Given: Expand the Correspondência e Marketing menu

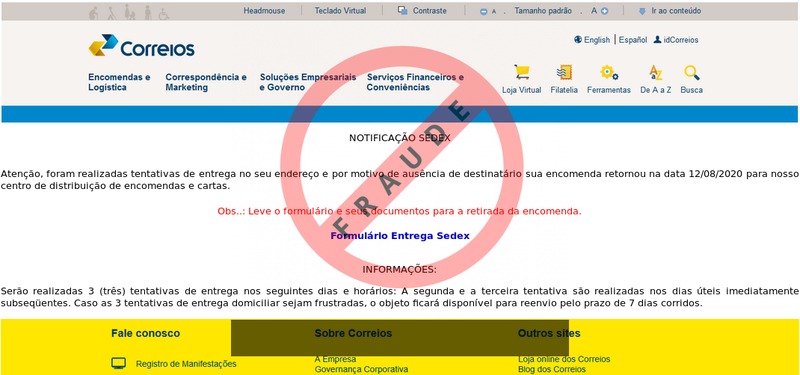Looking at the screenshot, I should [206, 82].
